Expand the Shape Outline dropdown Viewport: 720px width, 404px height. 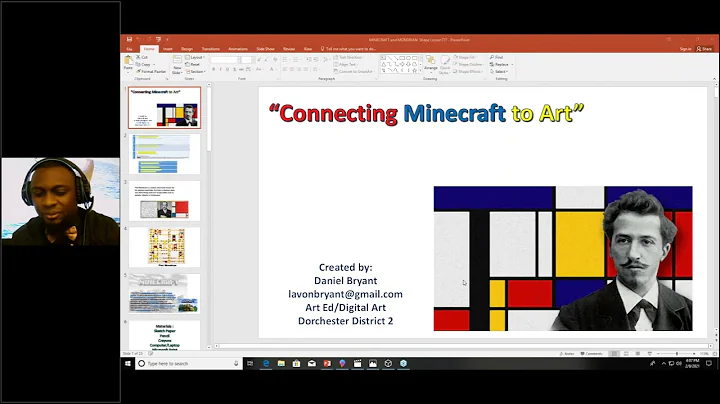468,64
